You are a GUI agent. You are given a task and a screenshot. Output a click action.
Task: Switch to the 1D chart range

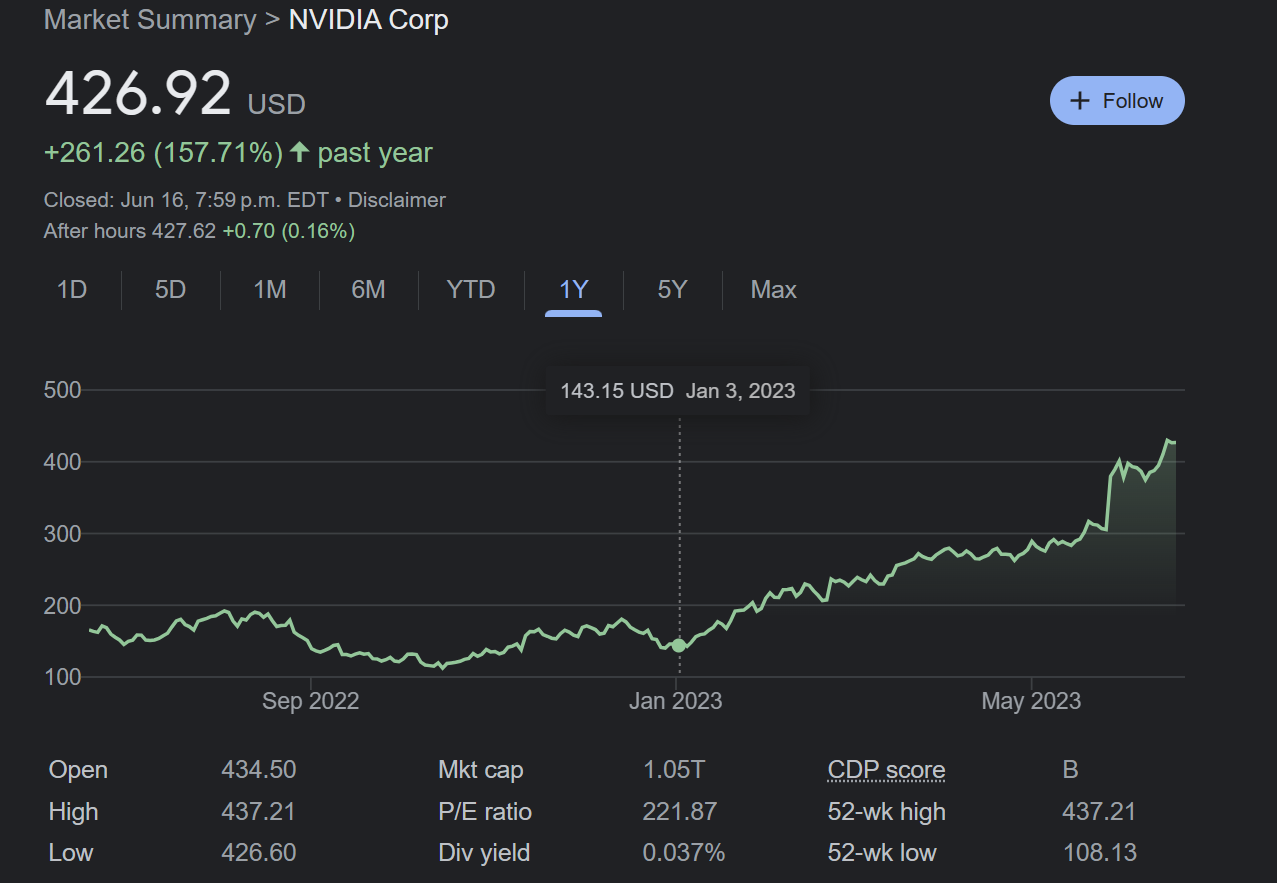72,290
